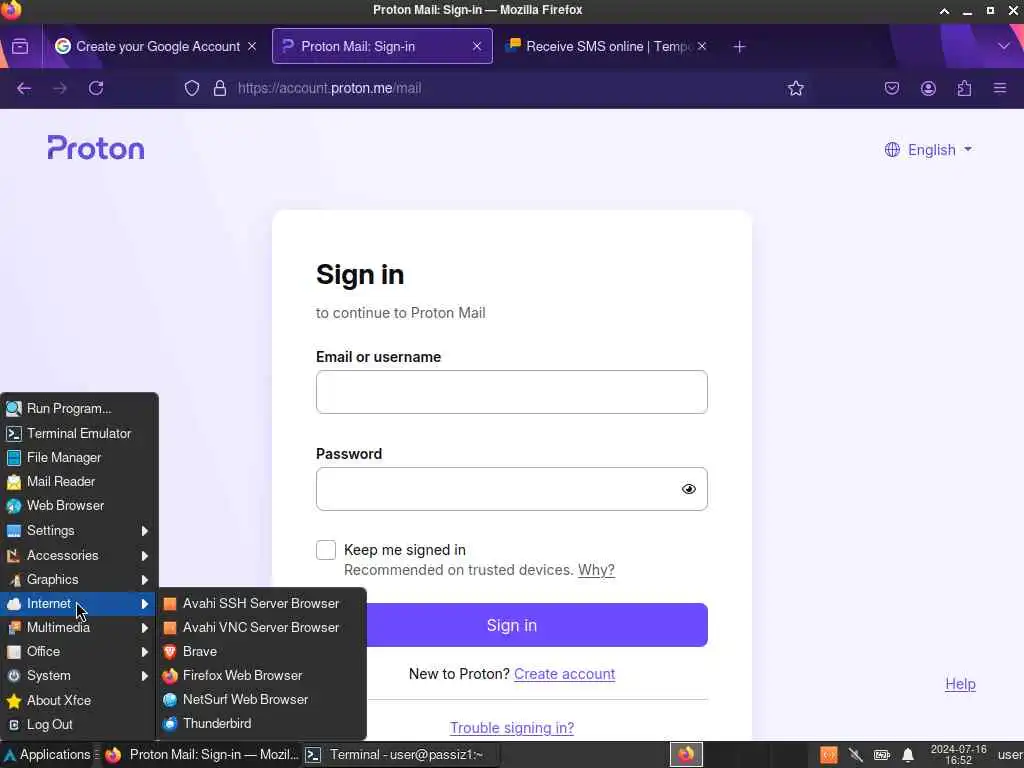Open the Why? link
1024x768 pixels.
pos(596,570)
